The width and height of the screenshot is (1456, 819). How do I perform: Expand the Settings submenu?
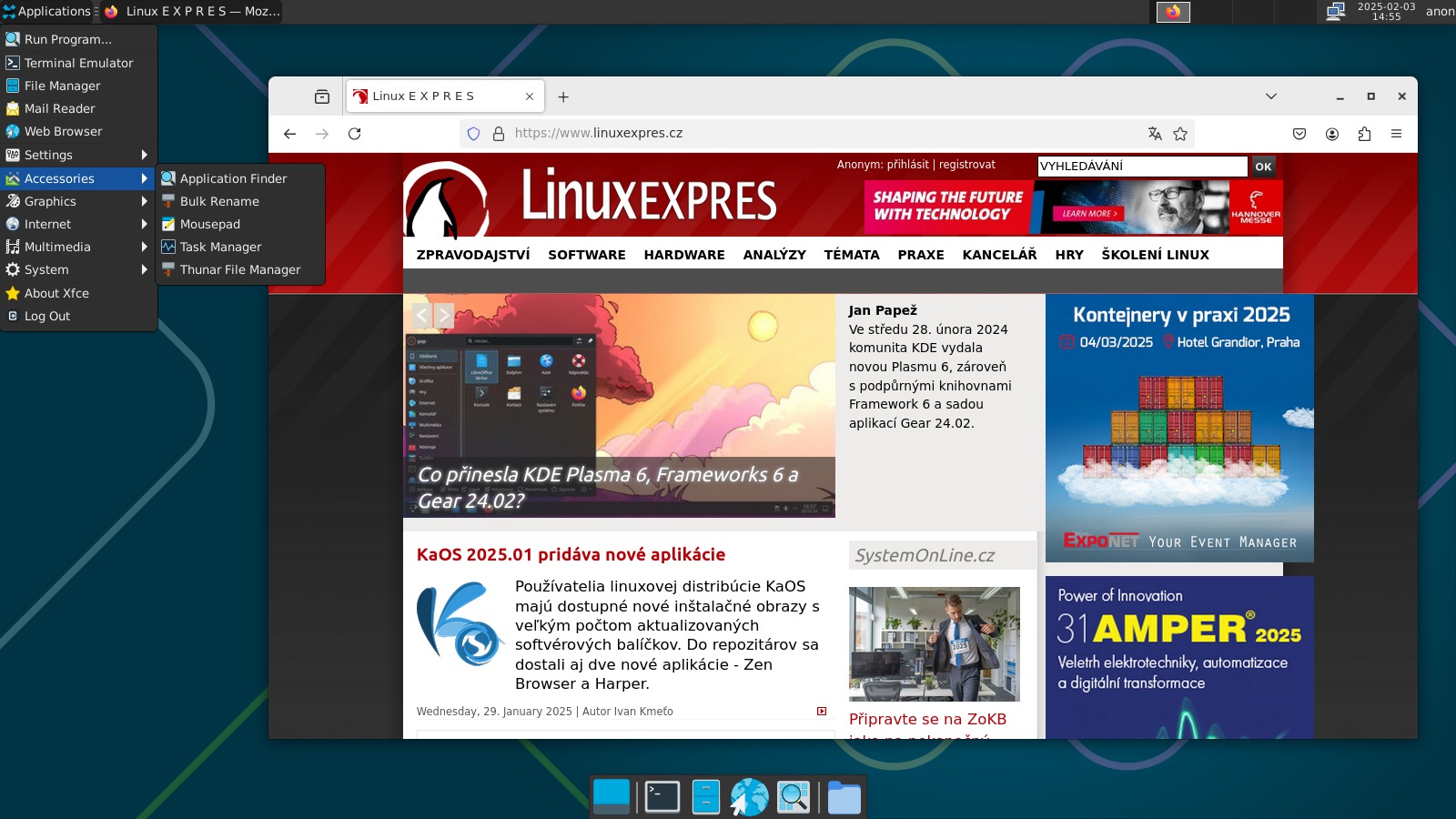coord(76,155)
